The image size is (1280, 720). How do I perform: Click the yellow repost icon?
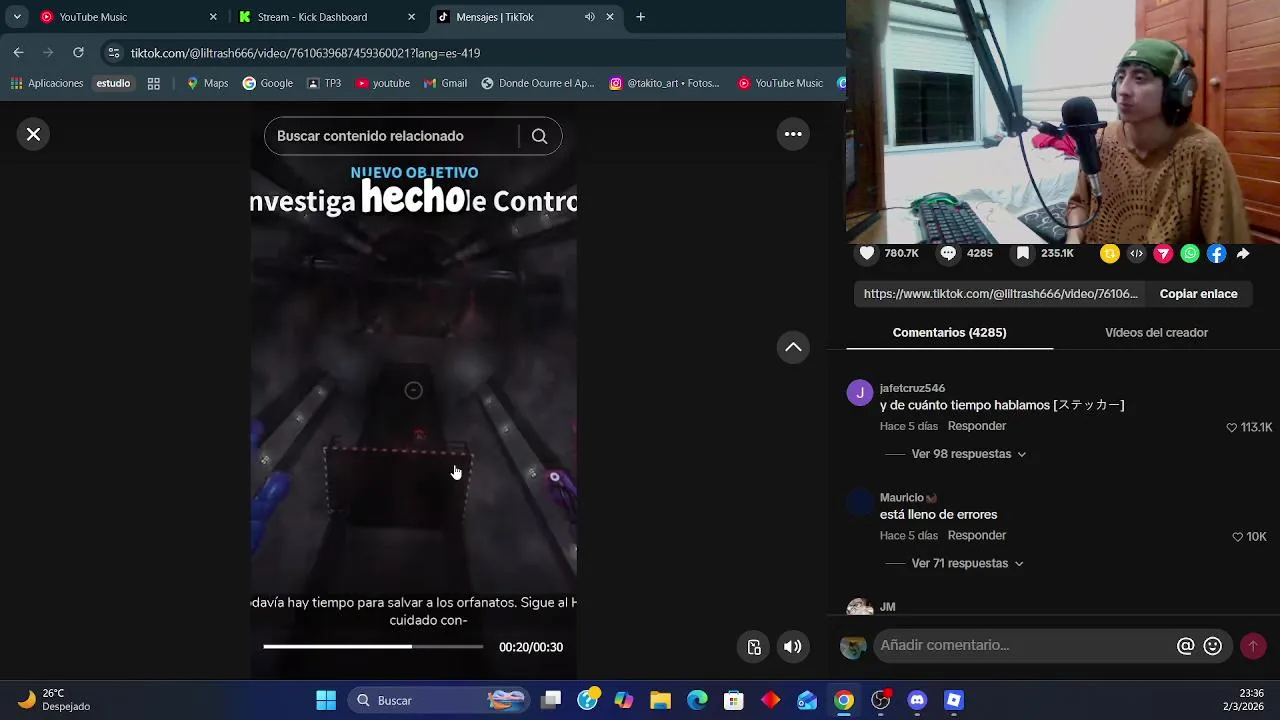click(x=1109, y=254)
